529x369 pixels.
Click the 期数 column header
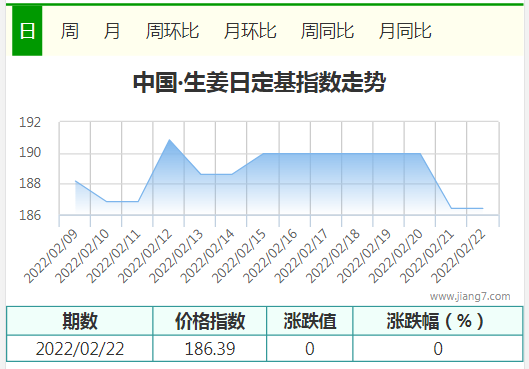[80, 321]
